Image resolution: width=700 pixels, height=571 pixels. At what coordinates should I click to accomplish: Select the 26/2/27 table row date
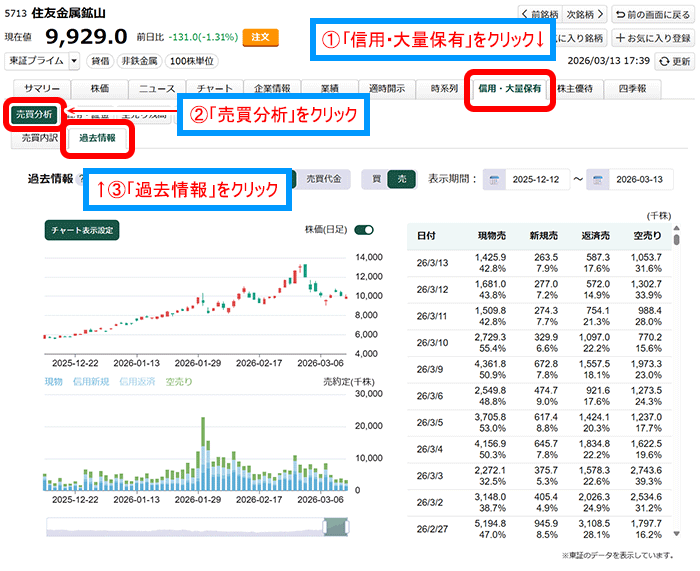coord(432,529)
